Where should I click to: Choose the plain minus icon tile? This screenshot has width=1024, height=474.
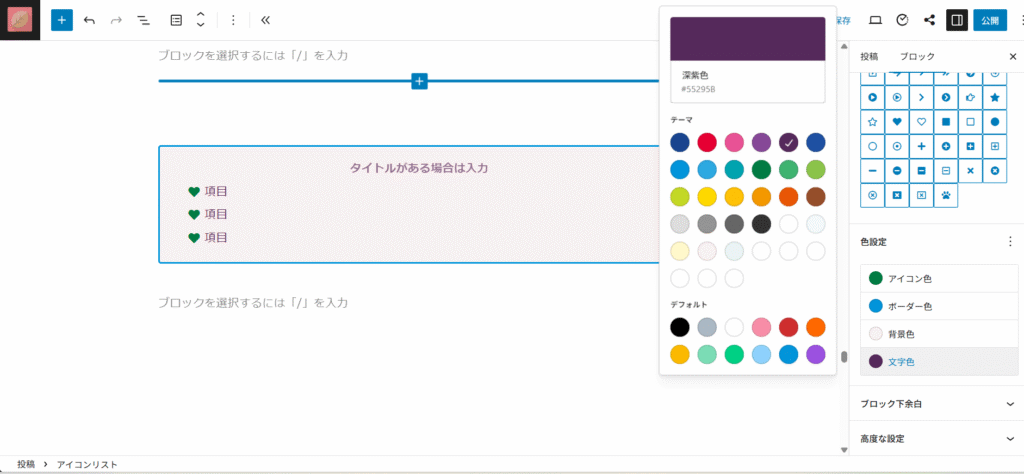tap(872, 170)
